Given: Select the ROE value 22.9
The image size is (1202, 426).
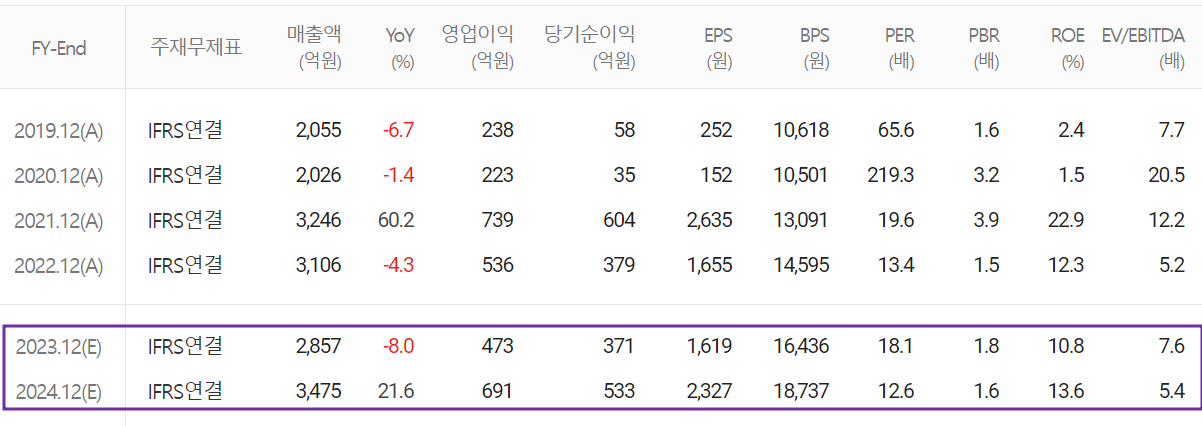Looking at the screenshot, I should point(1067,220).
